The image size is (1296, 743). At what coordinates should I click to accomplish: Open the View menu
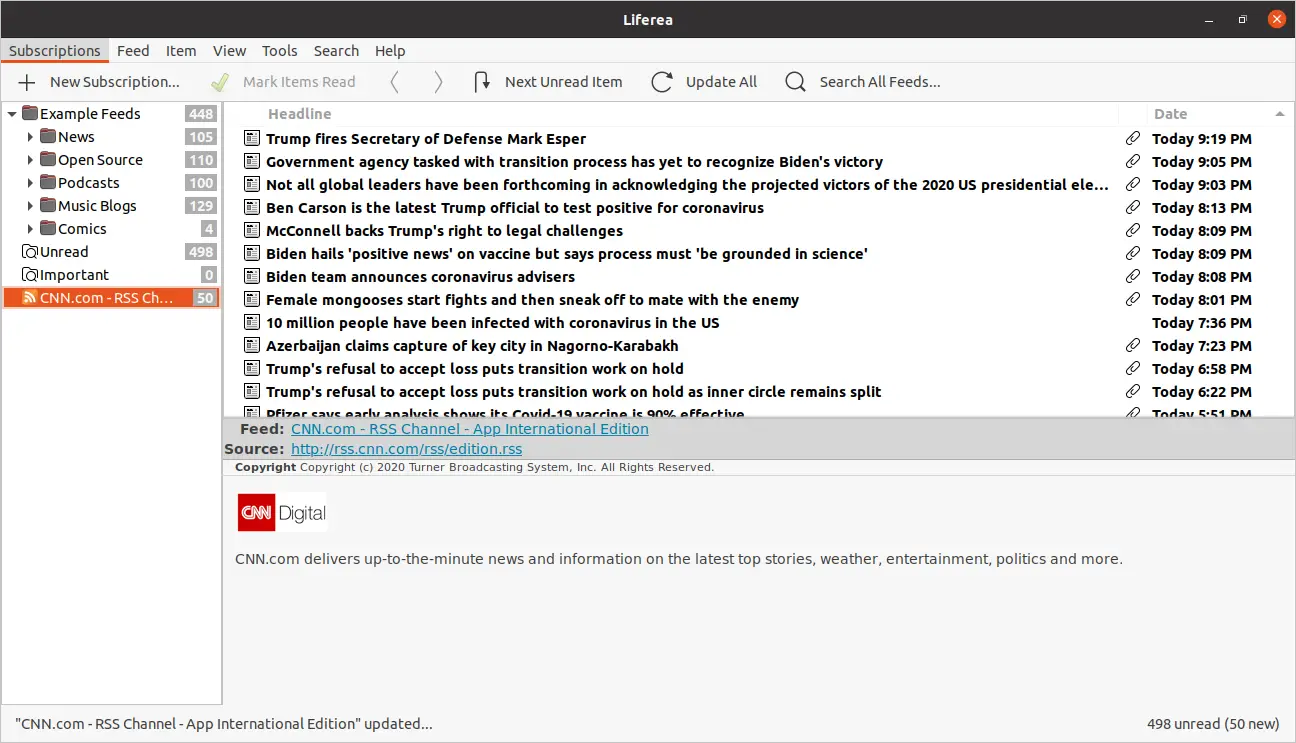pyautogui.click(x=229, y=51)
